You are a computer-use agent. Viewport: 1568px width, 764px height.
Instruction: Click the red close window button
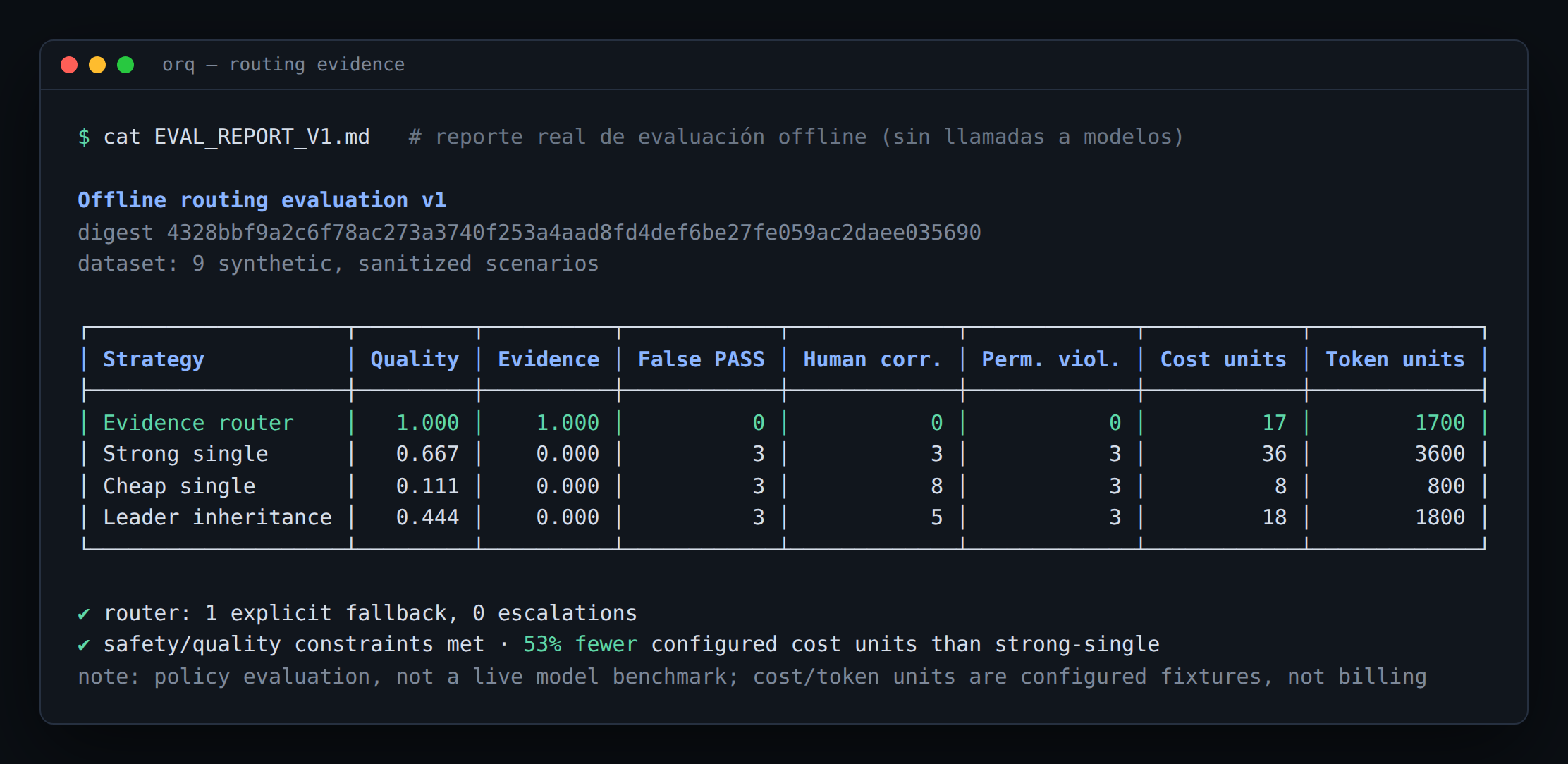coord(69,65)
